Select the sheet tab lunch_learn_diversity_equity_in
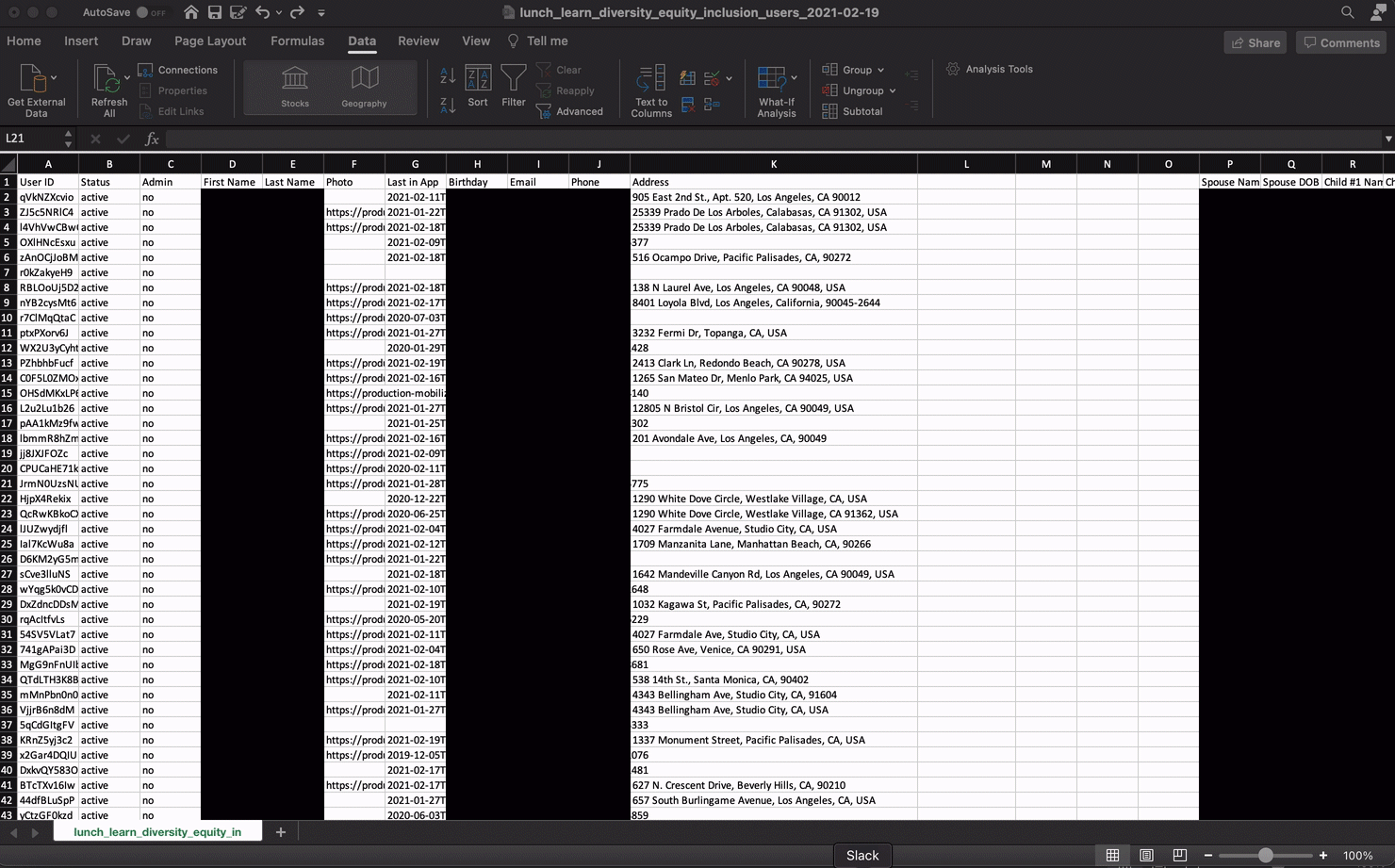Image resolution: width=1395 pixels, height=868 pixels. pyautogui.click(x=157, y=832)
